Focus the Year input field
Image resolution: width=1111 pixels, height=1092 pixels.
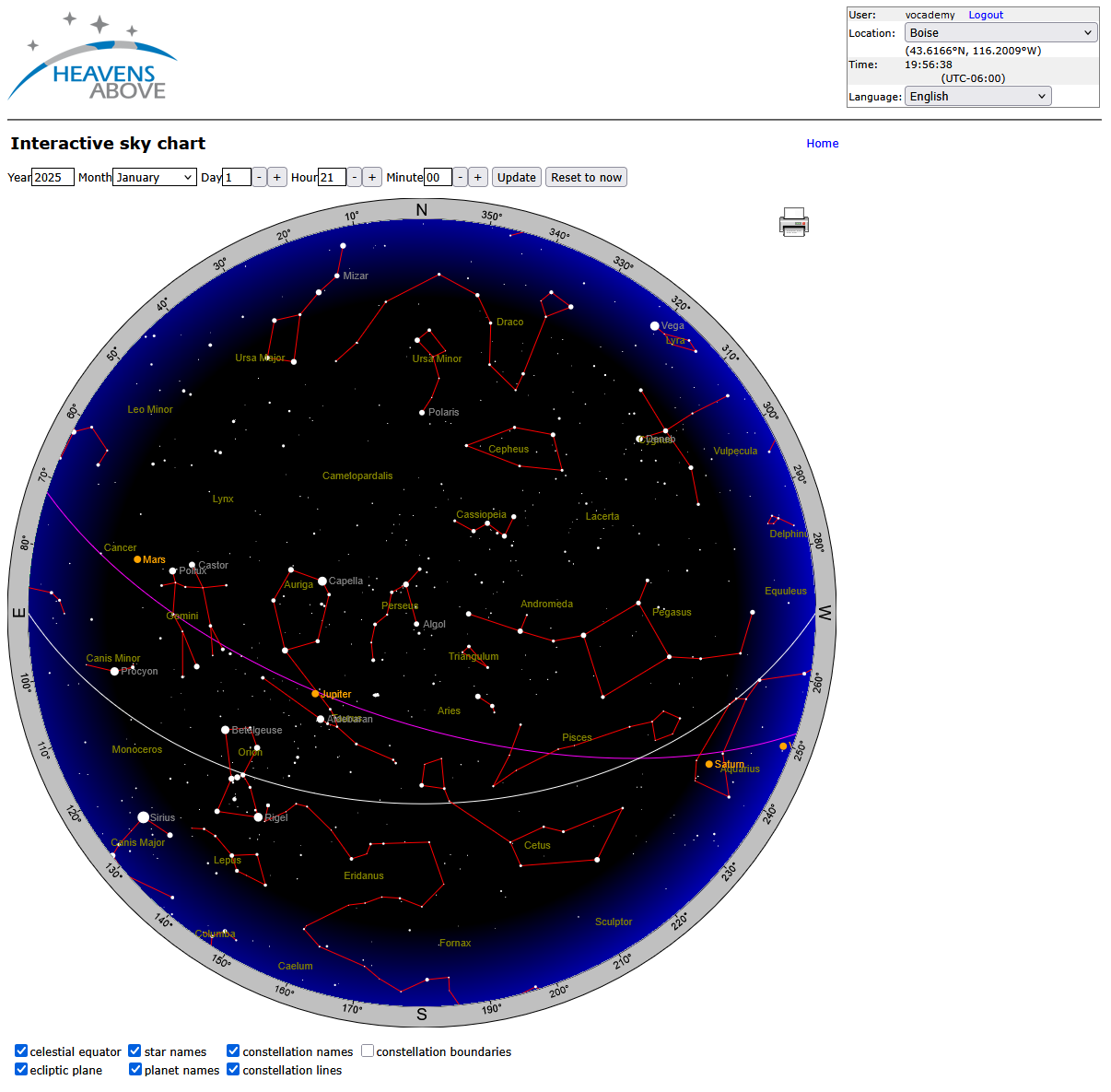tap(53, 177)
